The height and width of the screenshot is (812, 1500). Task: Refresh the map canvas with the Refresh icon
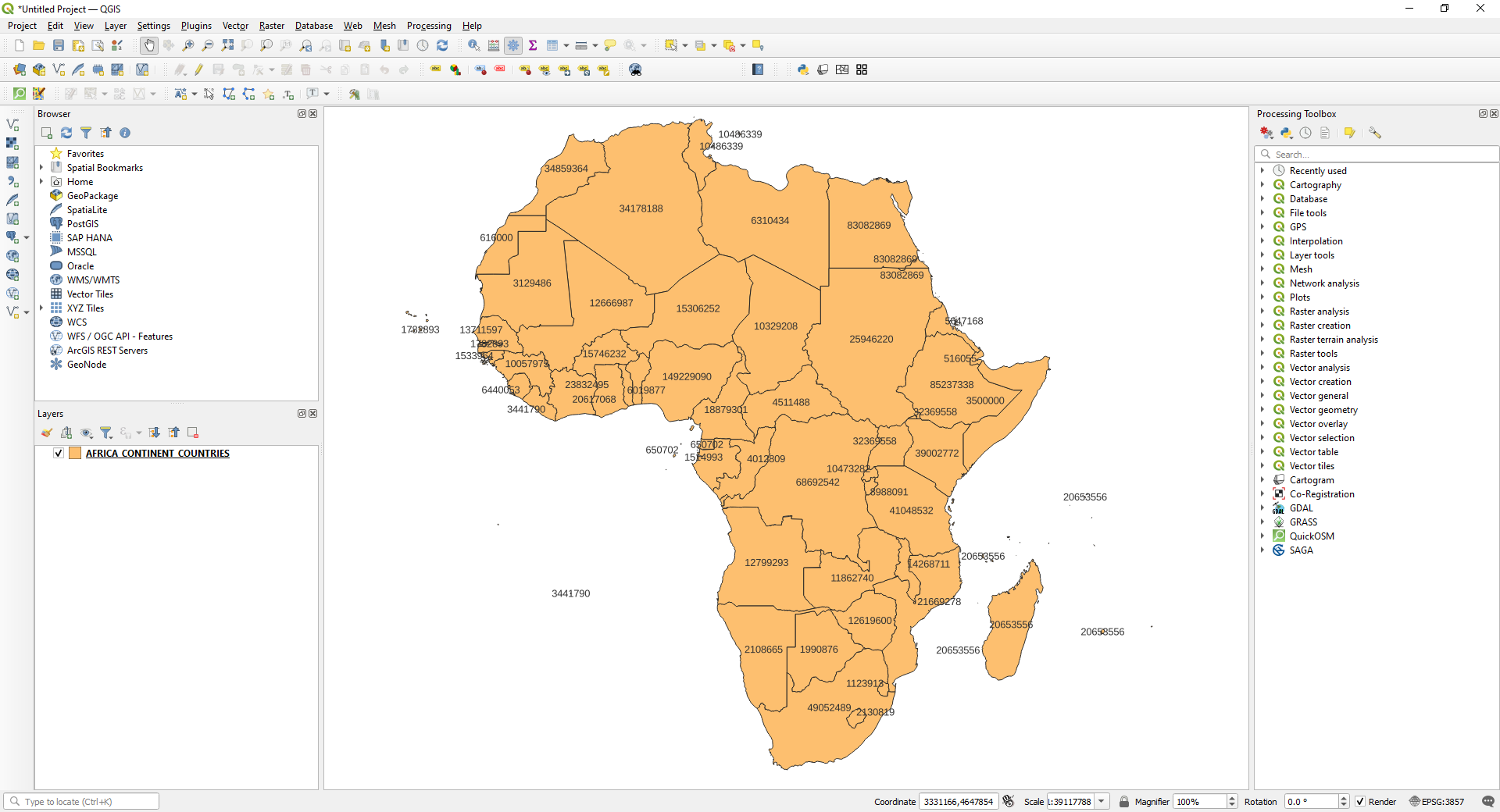coord(442,46)
